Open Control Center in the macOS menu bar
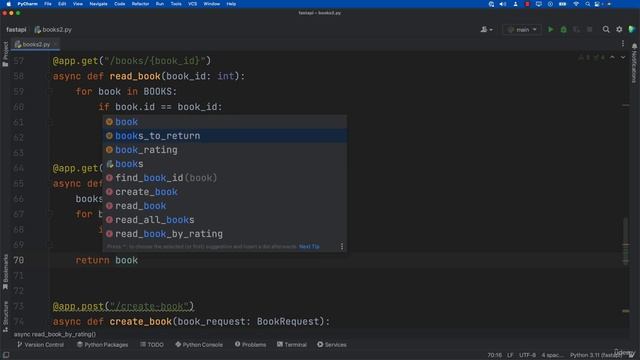This screenshot has height=360, width=640. pyautogui.click(x=598, y=4)
